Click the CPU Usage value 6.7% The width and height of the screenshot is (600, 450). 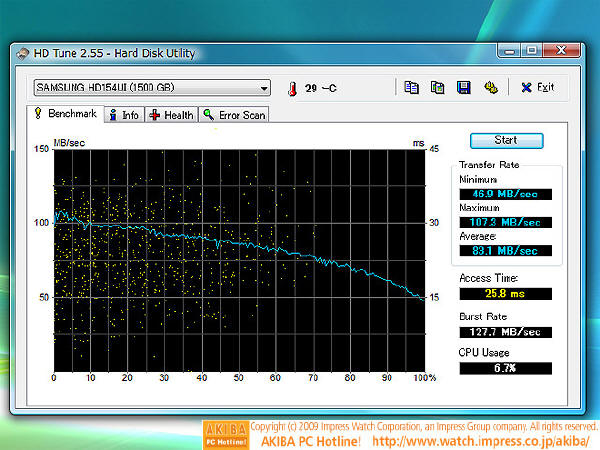click(505, 368)
